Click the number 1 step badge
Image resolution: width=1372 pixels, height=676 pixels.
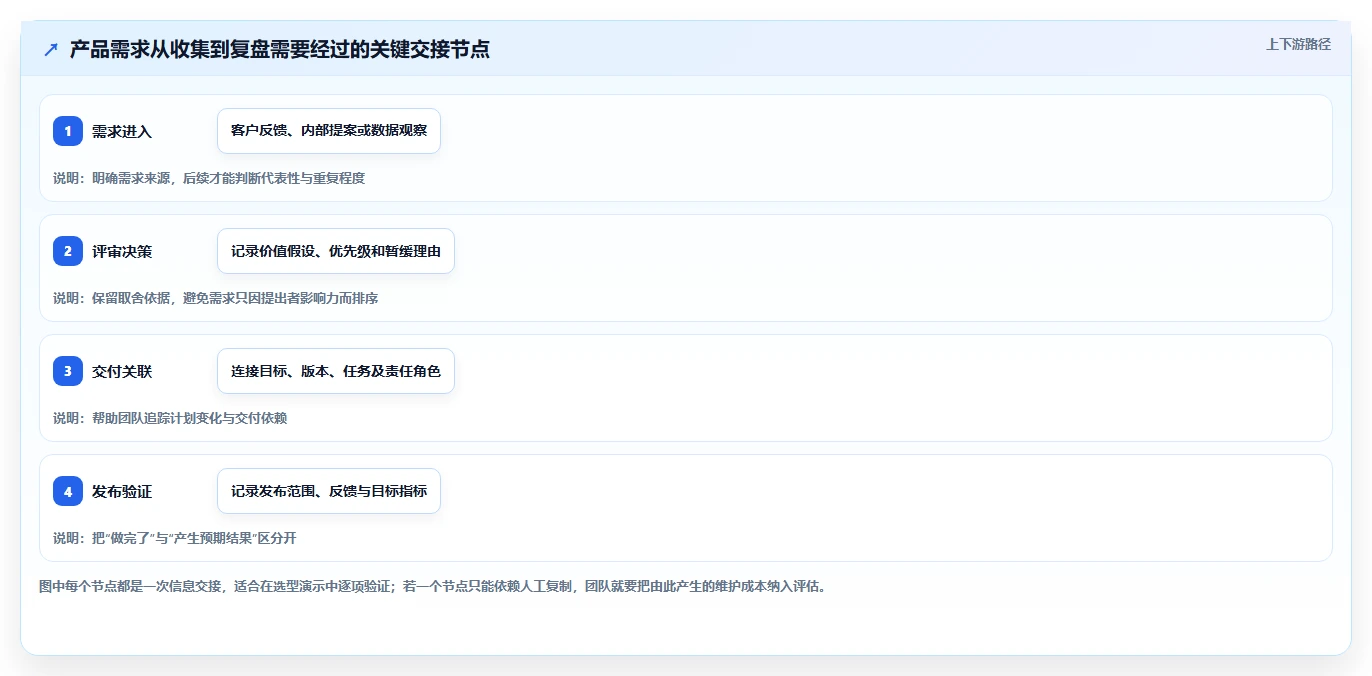[x=68, y=131]
